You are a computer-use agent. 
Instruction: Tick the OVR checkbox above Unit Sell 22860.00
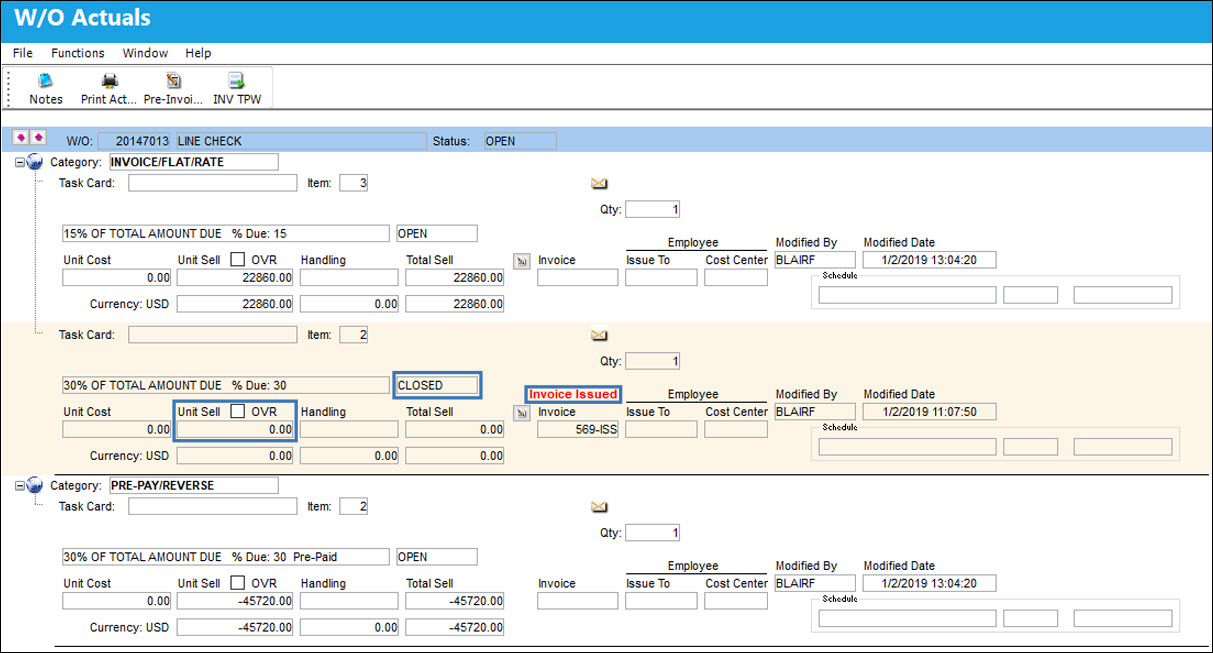[237, 260]
